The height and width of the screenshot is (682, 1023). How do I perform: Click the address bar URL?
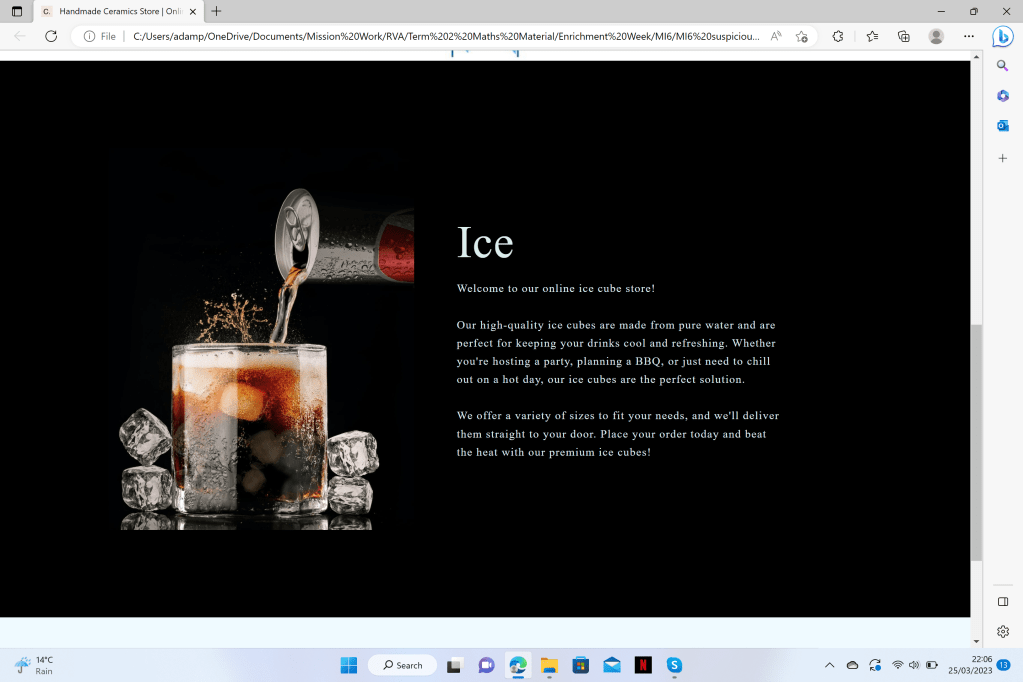click(x=445, y=36)
